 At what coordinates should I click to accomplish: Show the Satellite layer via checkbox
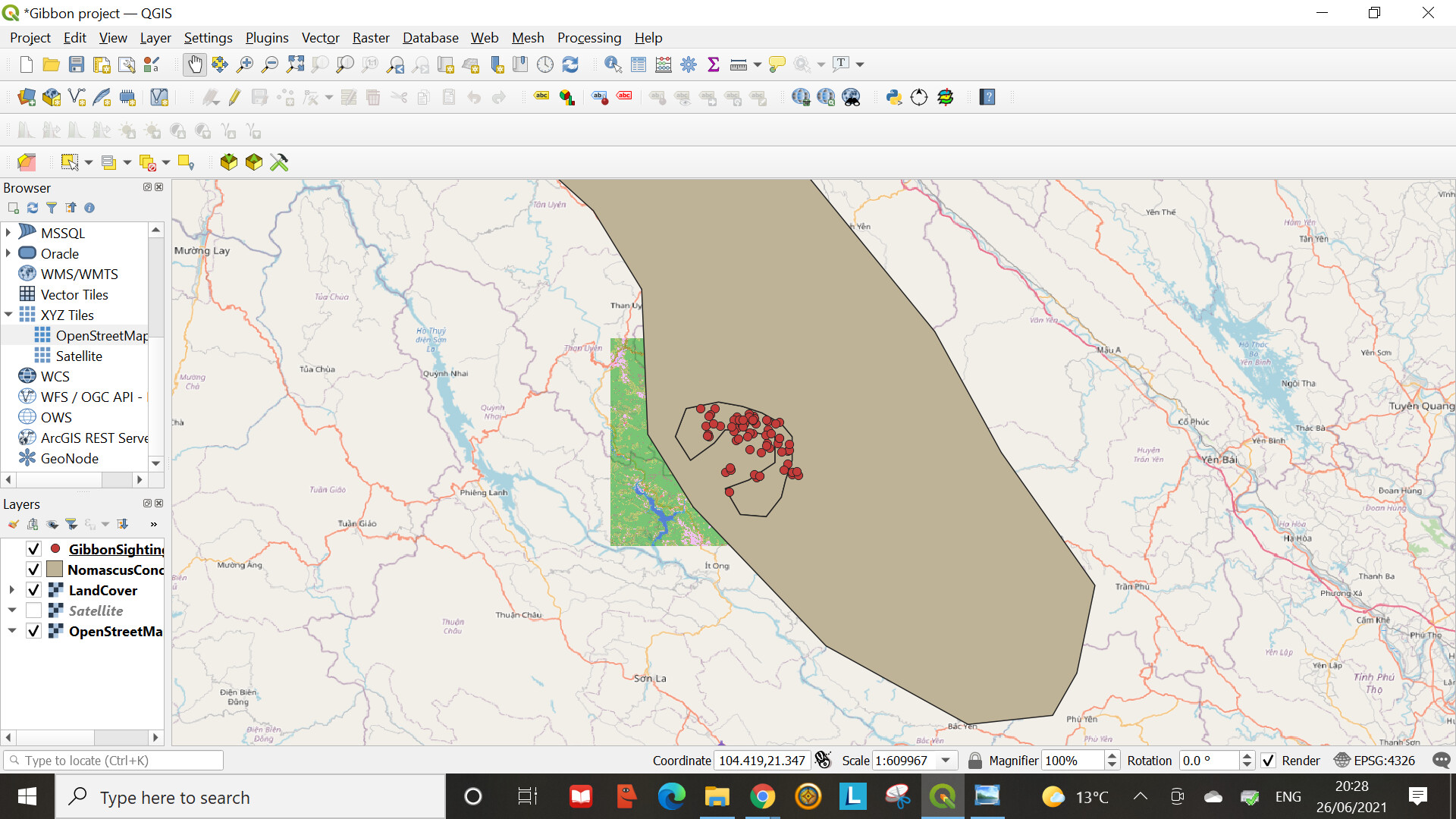[x=33, y=610]
